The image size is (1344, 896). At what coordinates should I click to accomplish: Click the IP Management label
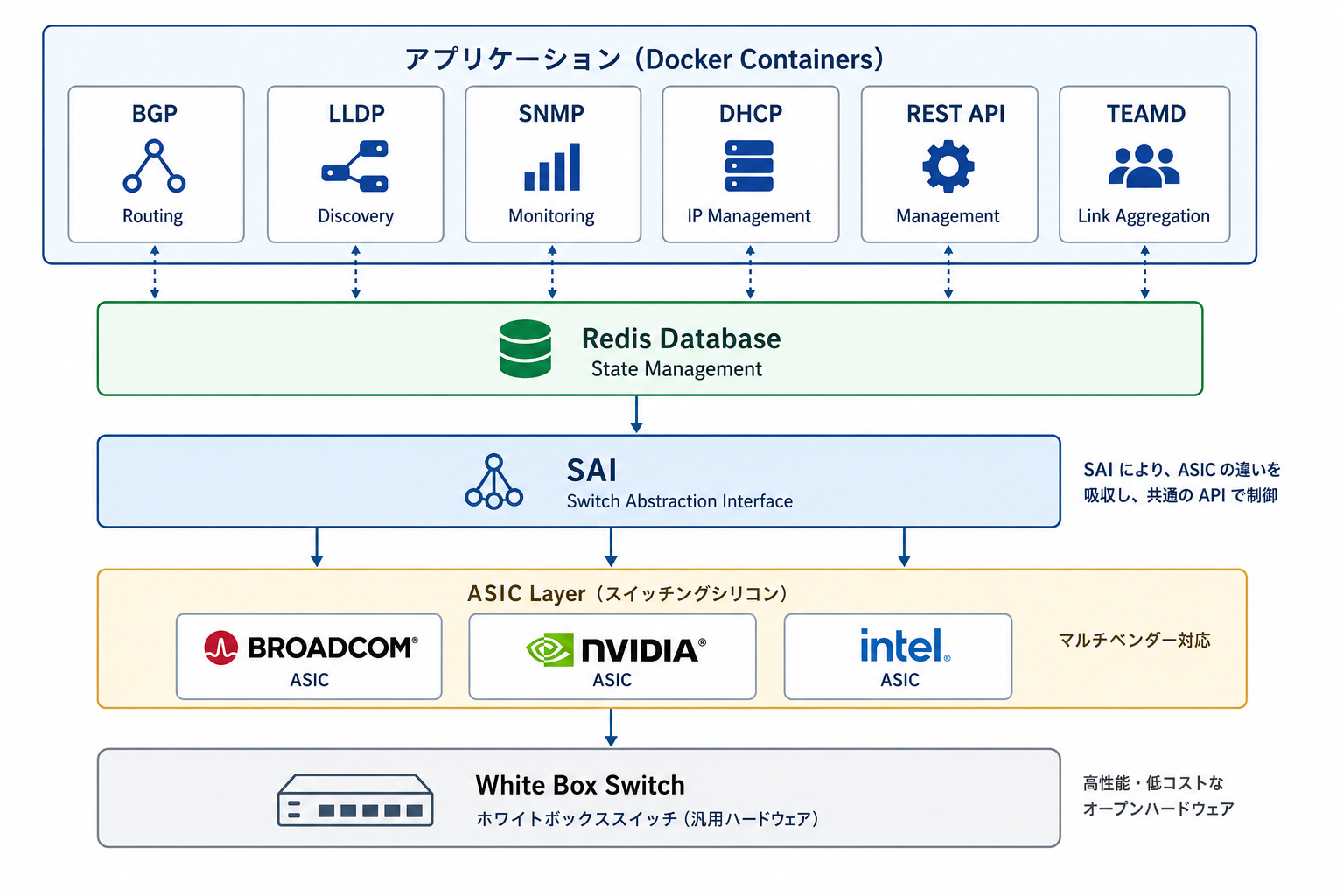coord(749,216)
